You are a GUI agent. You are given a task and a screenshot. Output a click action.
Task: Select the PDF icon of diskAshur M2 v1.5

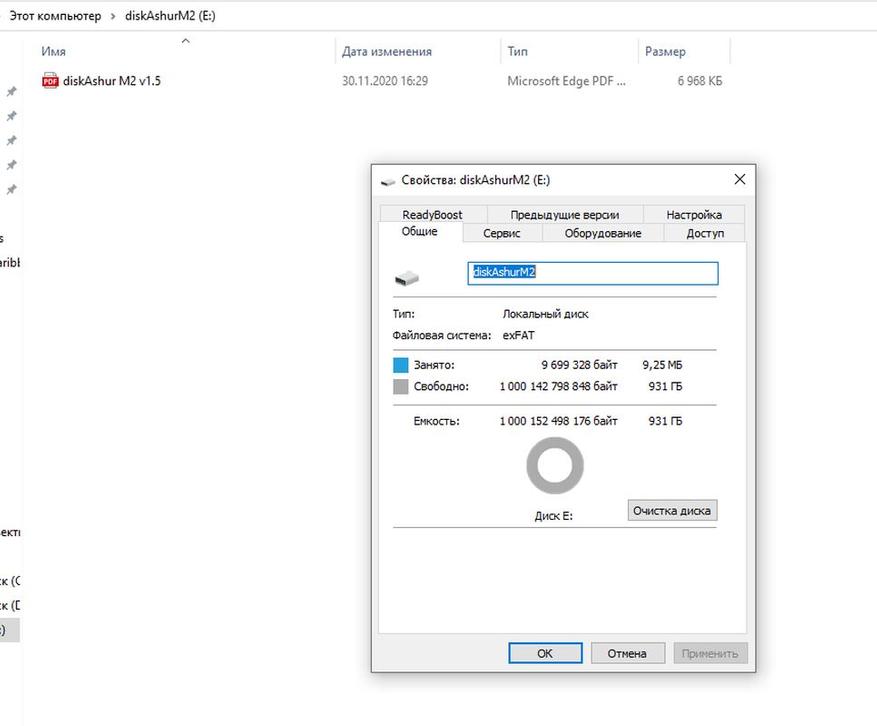(50, 81)
